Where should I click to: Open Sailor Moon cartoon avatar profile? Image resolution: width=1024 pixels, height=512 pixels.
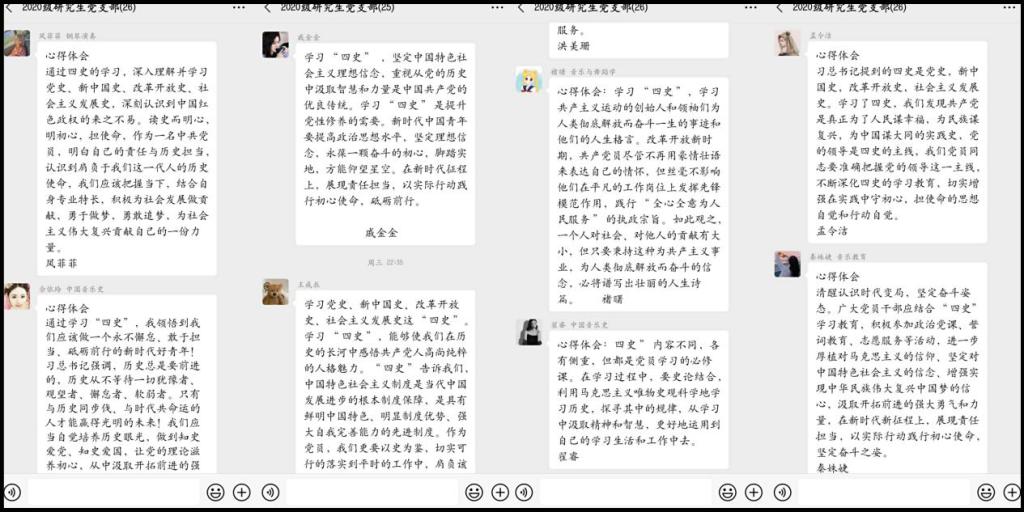pos(528,80)
